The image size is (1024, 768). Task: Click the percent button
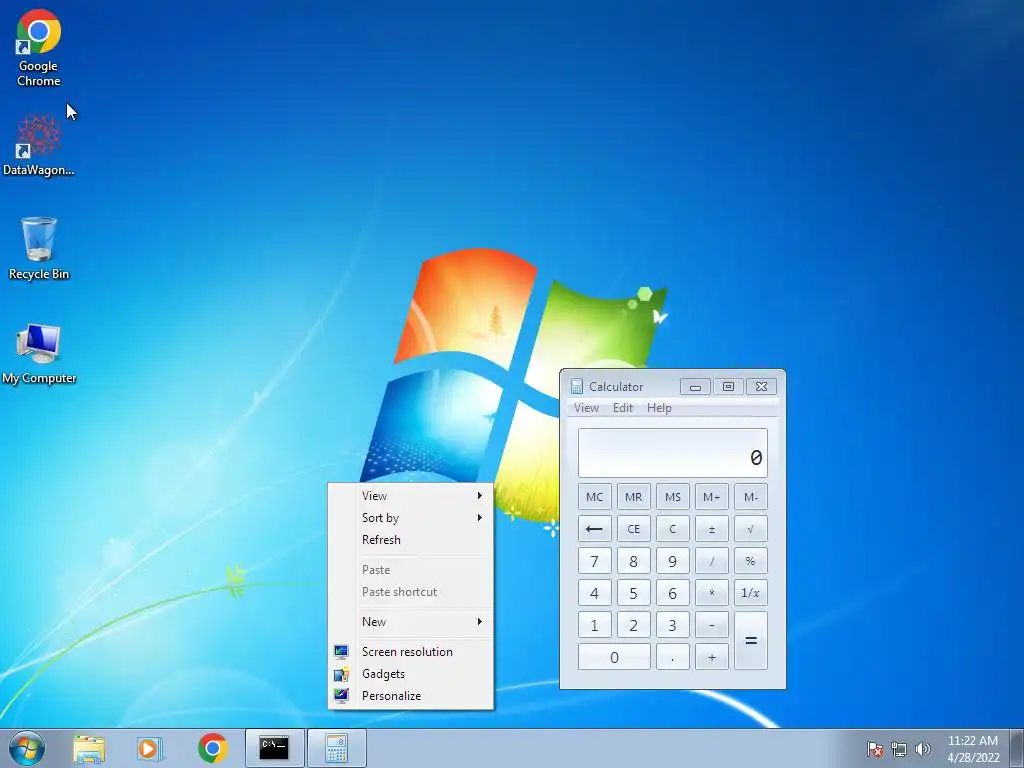click(751, 561)
